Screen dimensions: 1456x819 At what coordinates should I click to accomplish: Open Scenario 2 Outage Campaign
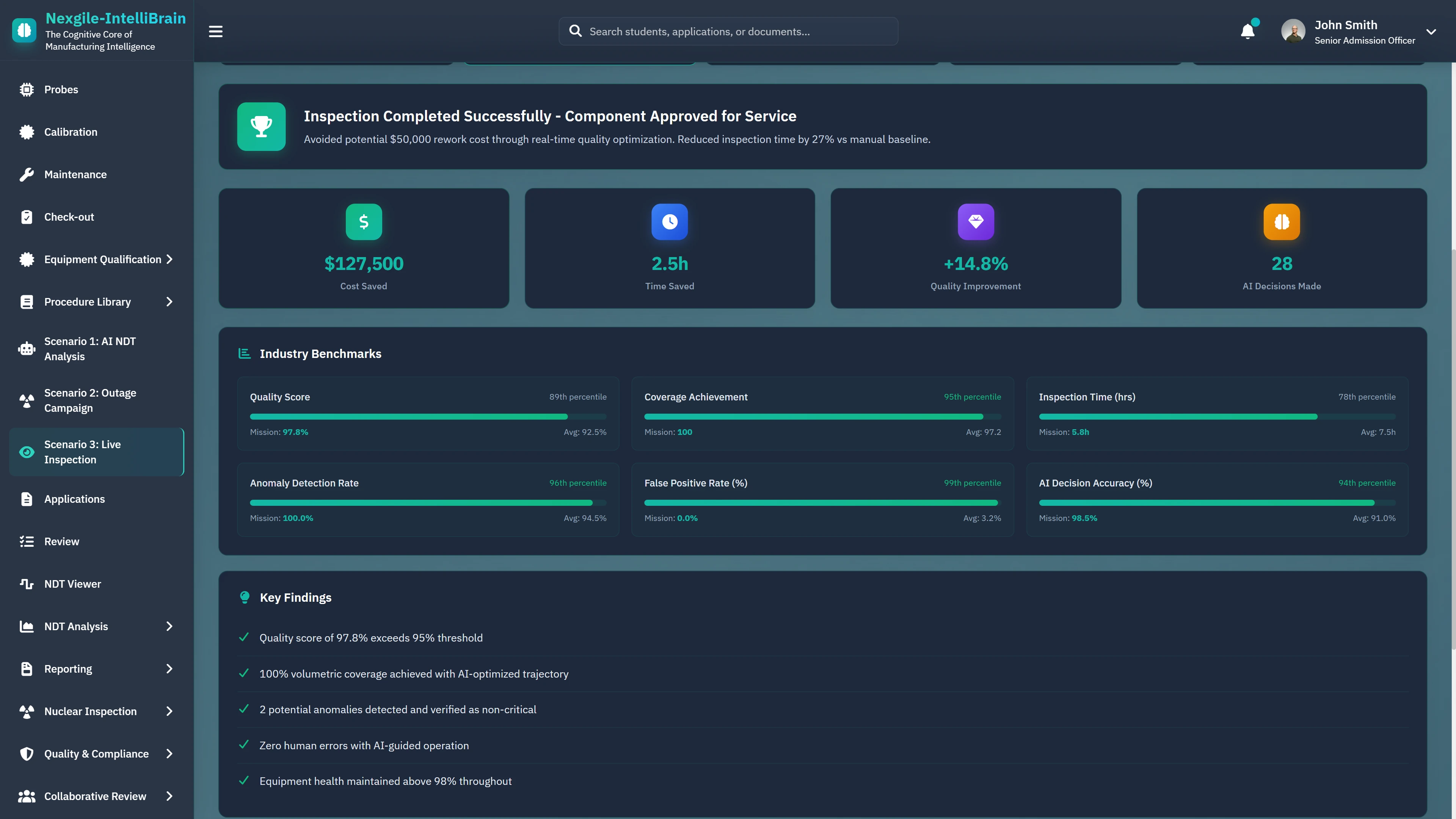pos(91,400)
